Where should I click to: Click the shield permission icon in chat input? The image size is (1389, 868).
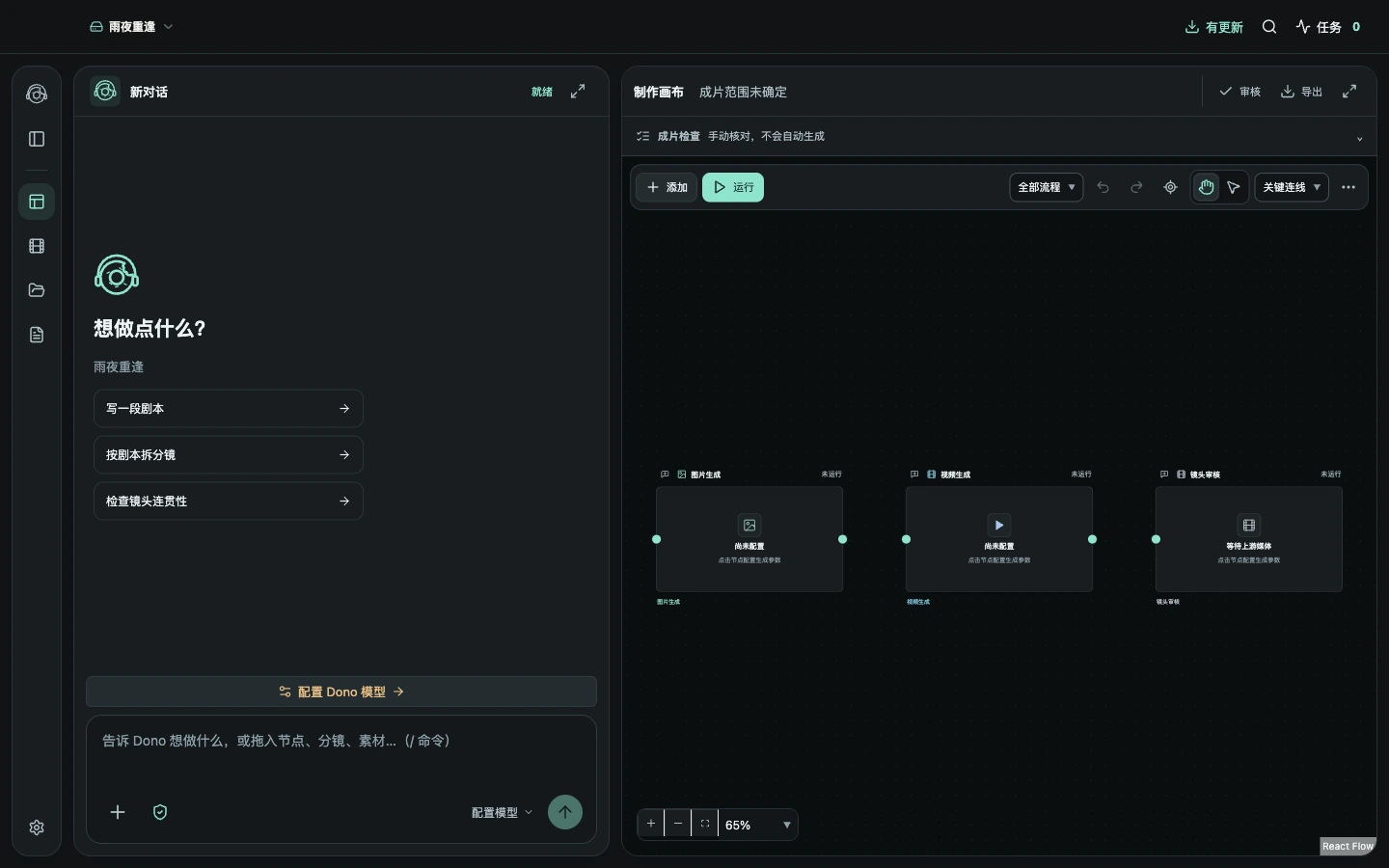click(160, 812)
